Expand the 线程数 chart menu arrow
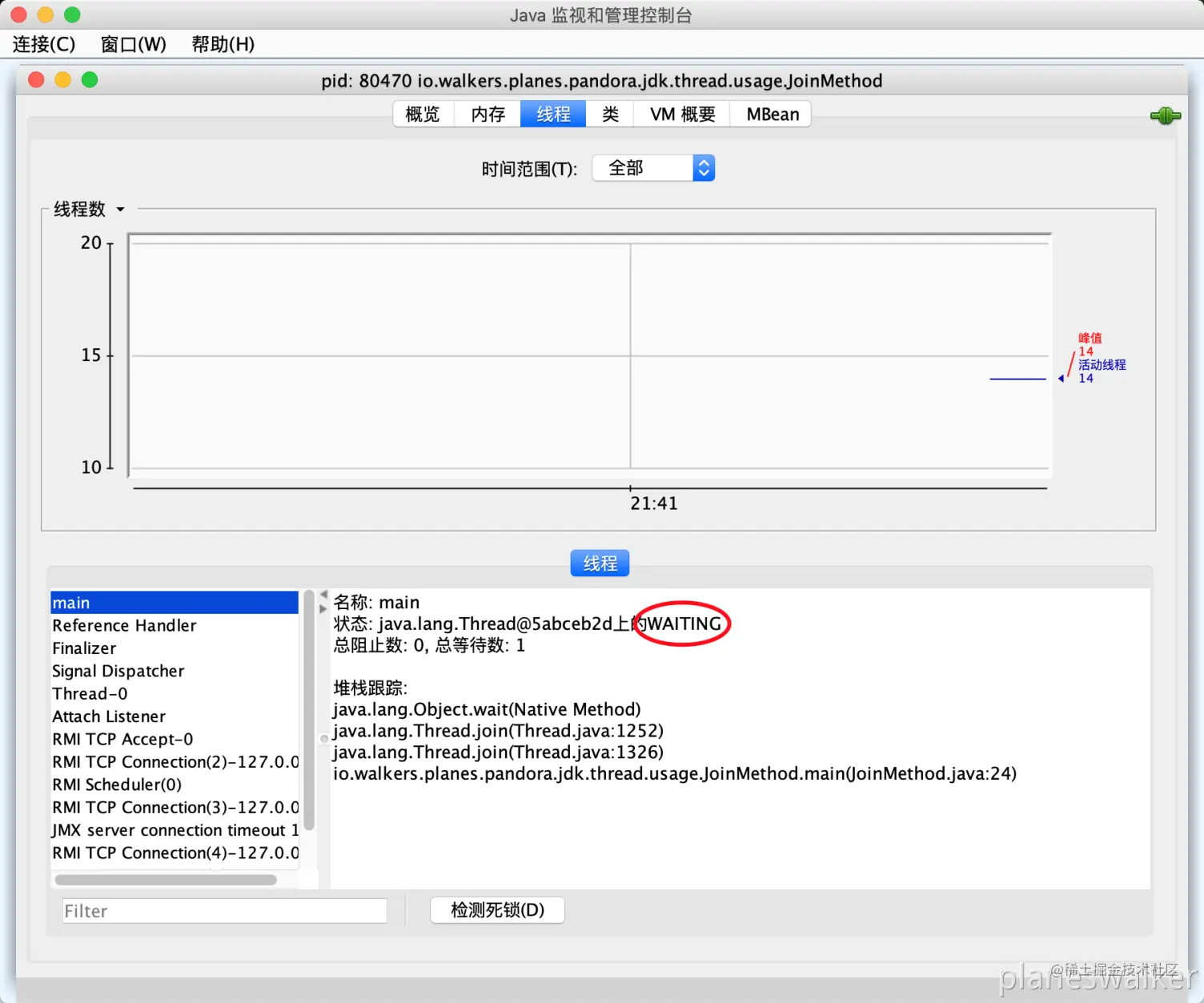 tap(121, 210)
